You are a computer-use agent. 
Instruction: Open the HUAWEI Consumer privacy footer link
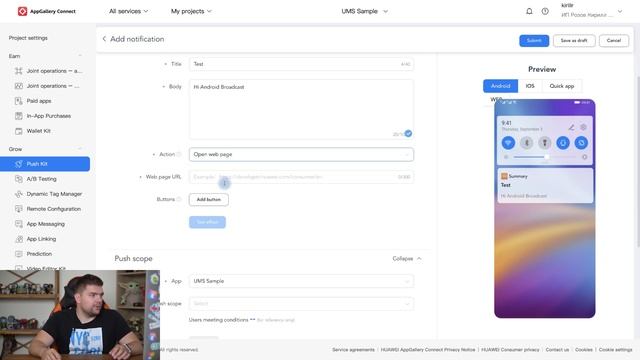point(510,350)
